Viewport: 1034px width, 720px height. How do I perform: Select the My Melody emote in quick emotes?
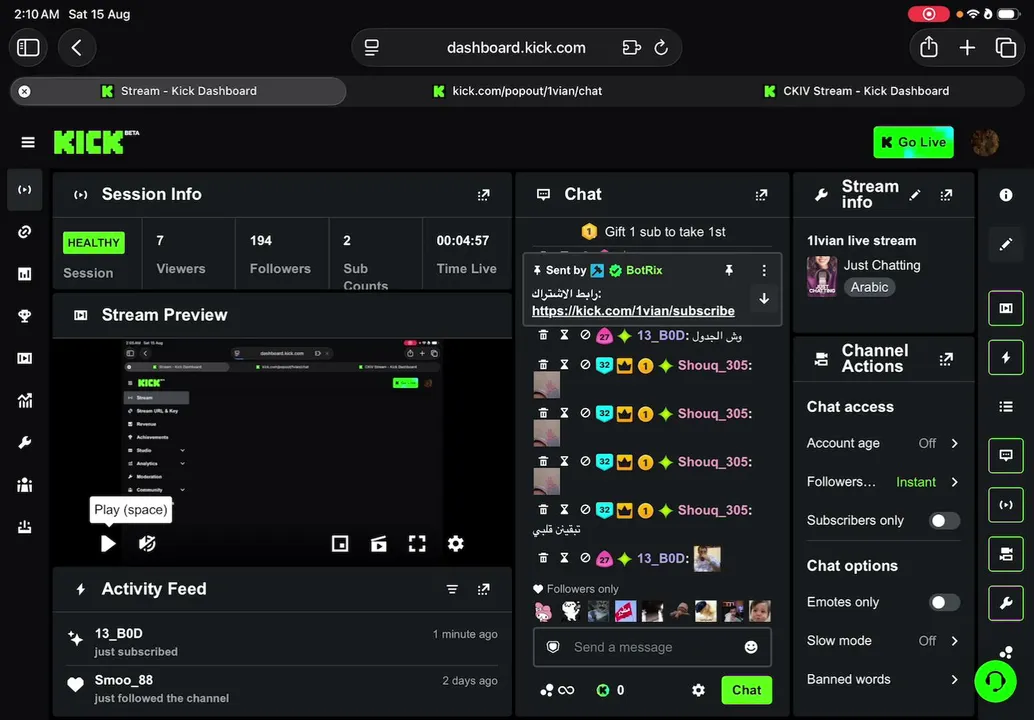(543, 611)
